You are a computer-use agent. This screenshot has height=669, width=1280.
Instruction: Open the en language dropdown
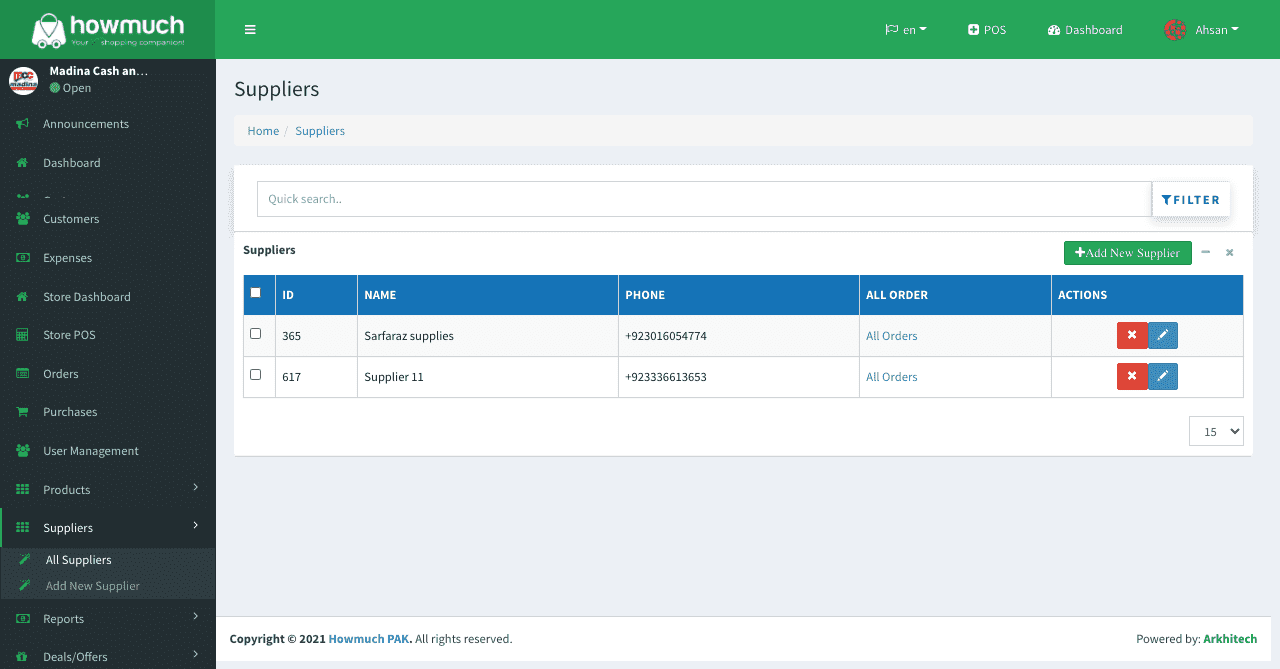[906, 30]
